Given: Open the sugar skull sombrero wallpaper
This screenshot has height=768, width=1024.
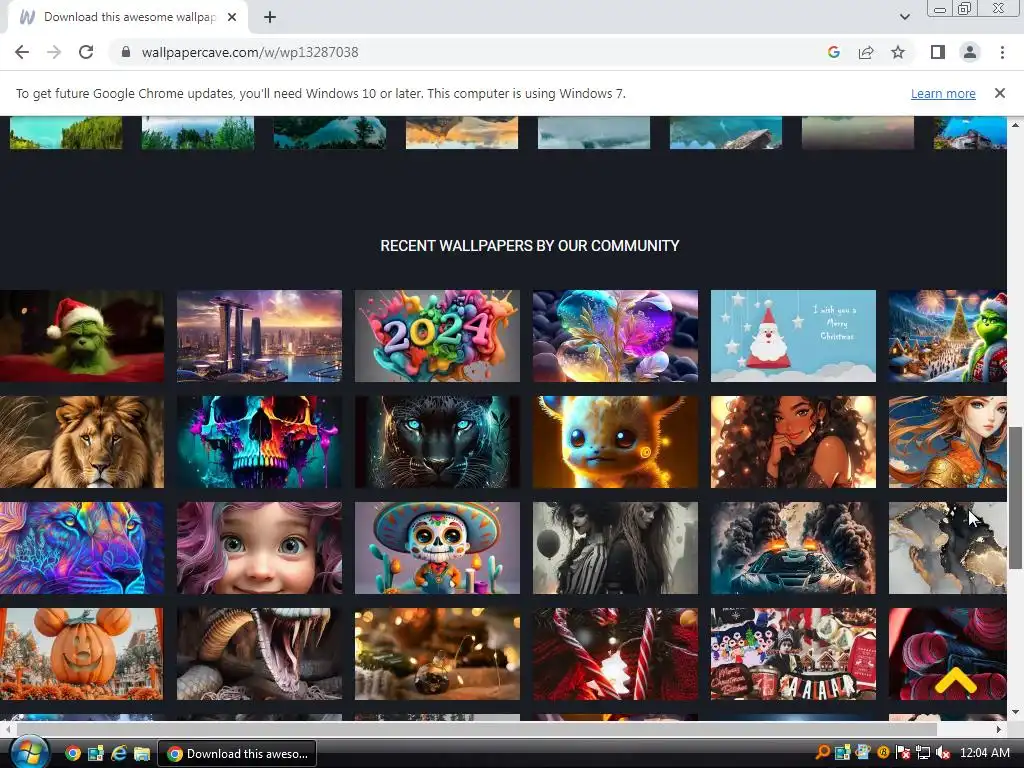Looking at the screenshot, I should click(x=437, y=548).
